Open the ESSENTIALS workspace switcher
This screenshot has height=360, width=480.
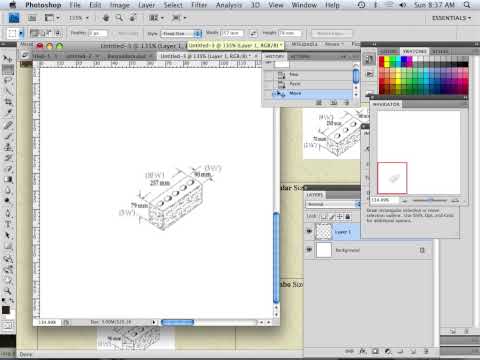[451, 18]
